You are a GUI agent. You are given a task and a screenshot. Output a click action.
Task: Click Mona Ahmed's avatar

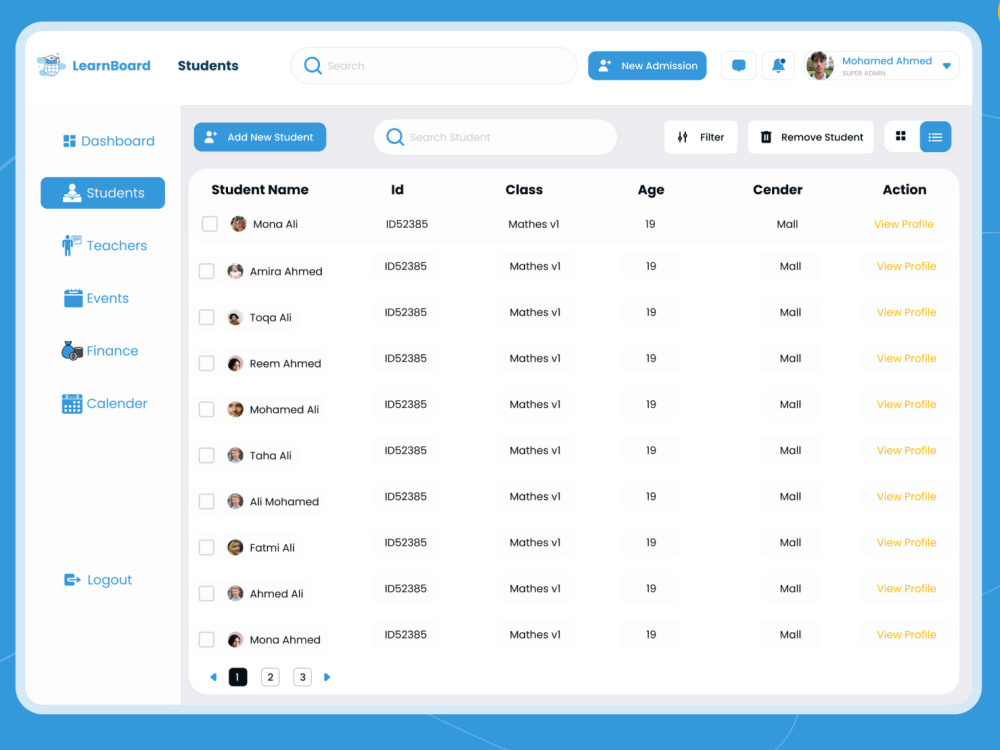click(235, 640)
